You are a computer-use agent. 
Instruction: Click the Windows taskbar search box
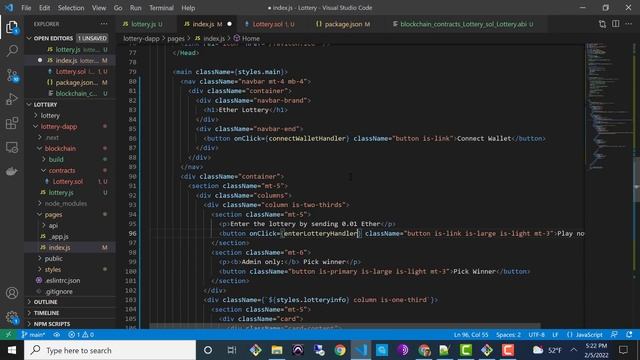[110, 350]
